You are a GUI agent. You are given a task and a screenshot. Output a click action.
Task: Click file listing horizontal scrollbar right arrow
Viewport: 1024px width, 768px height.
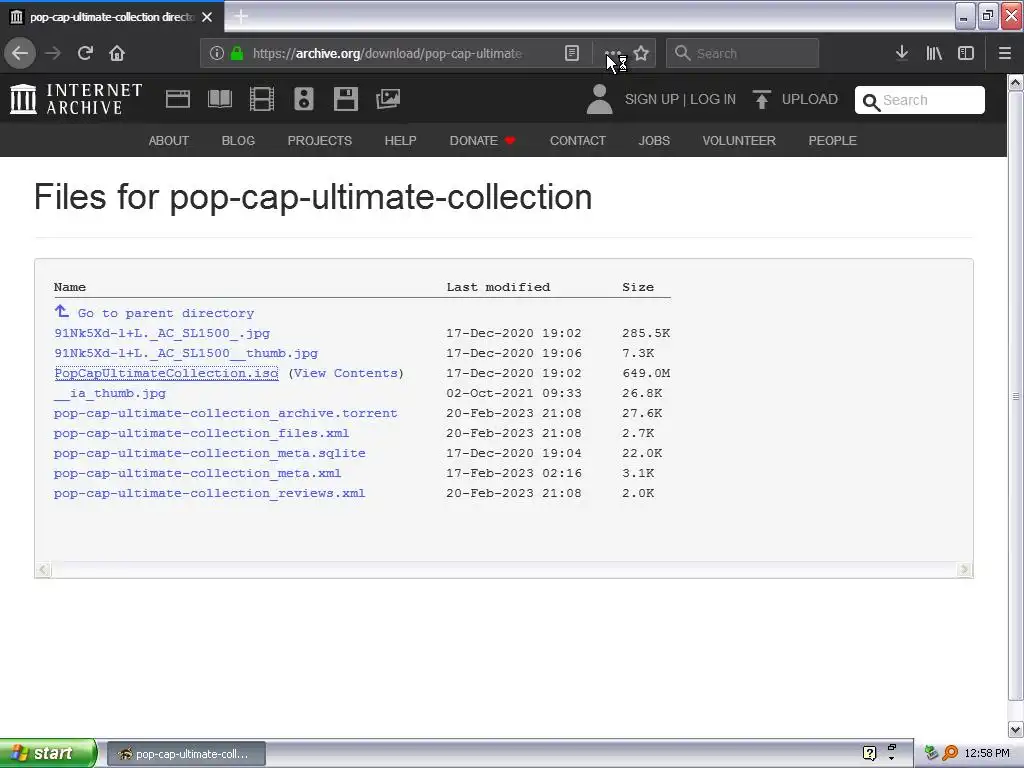click(x=965, y=569)
